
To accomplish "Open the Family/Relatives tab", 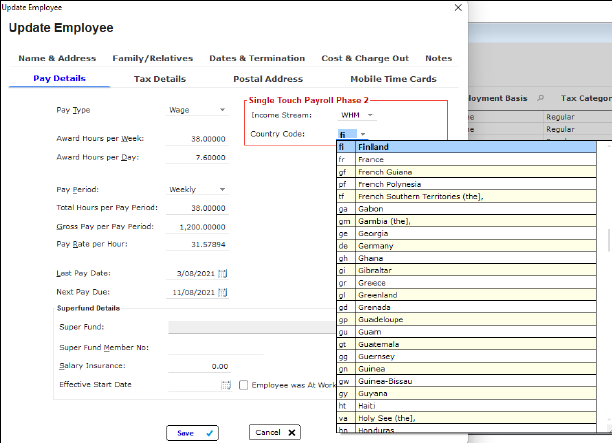I will point(153,58).
